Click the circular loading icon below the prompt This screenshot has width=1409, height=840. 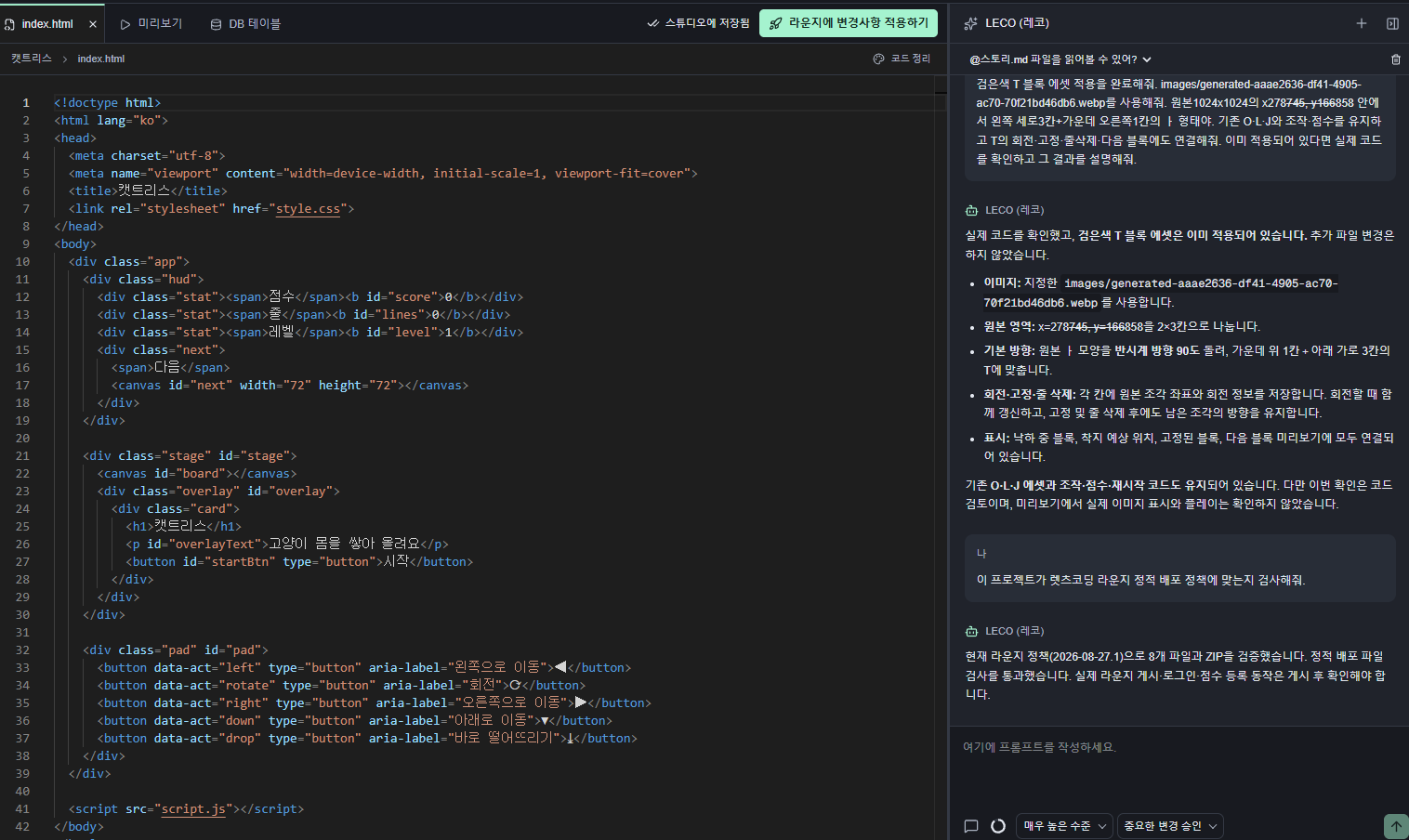998,825
